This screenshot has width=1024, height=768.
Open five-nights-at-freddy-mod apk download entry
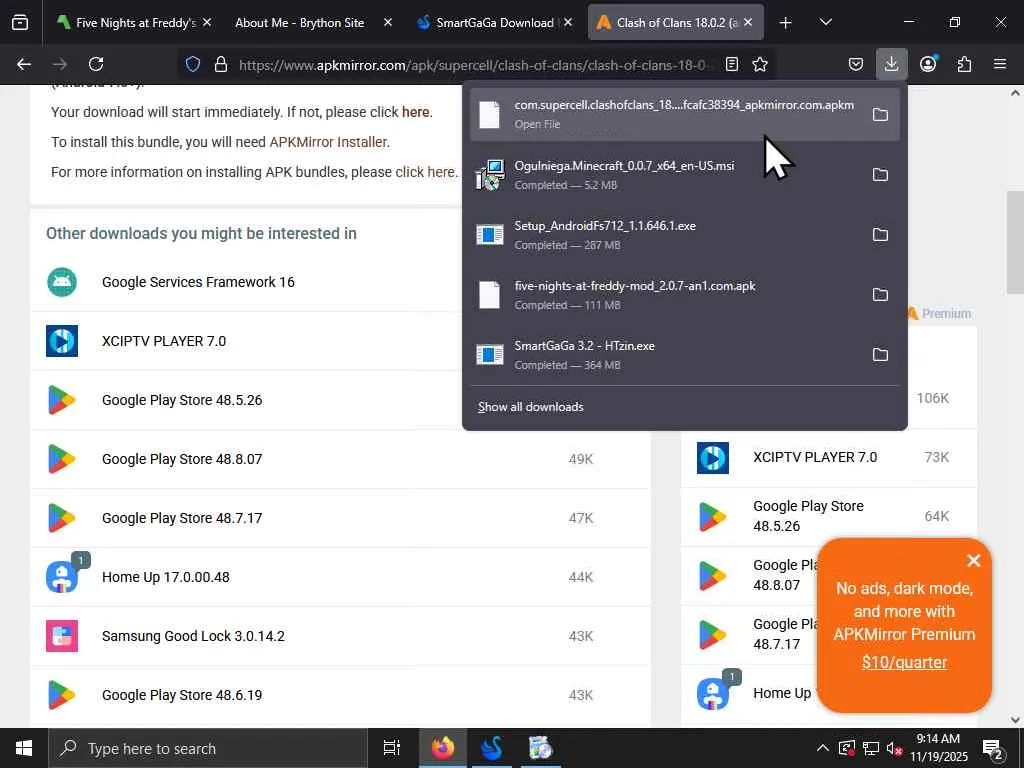pos(666,295)
